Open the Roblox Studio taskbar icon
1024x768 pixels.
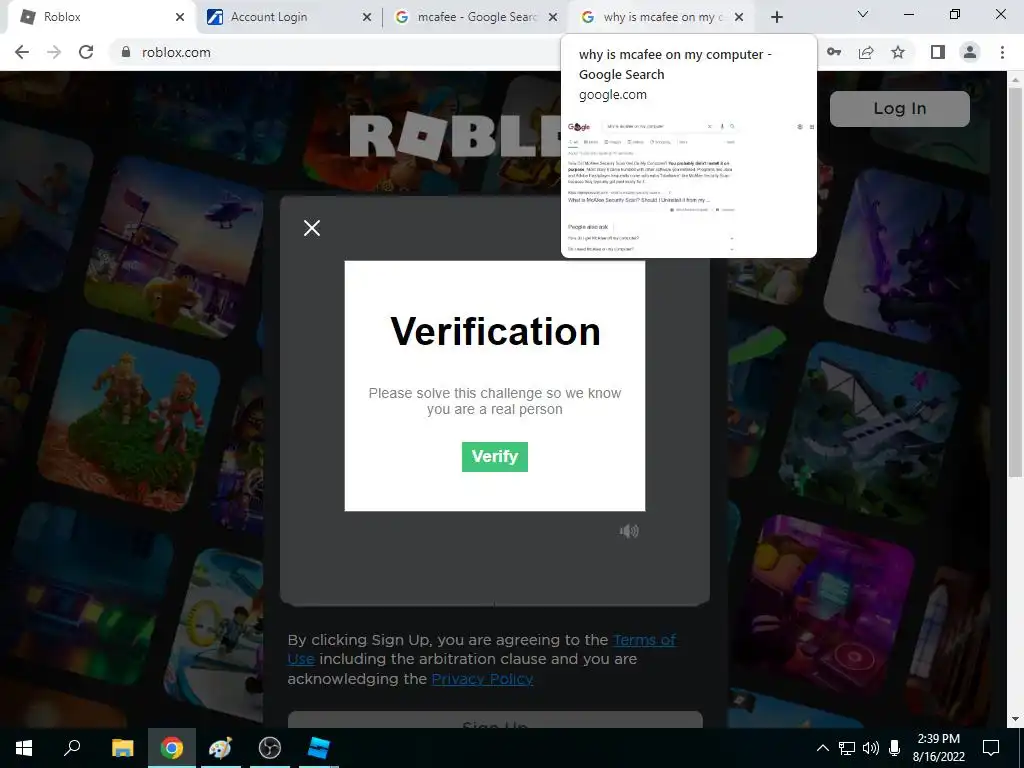click(319, 748)
